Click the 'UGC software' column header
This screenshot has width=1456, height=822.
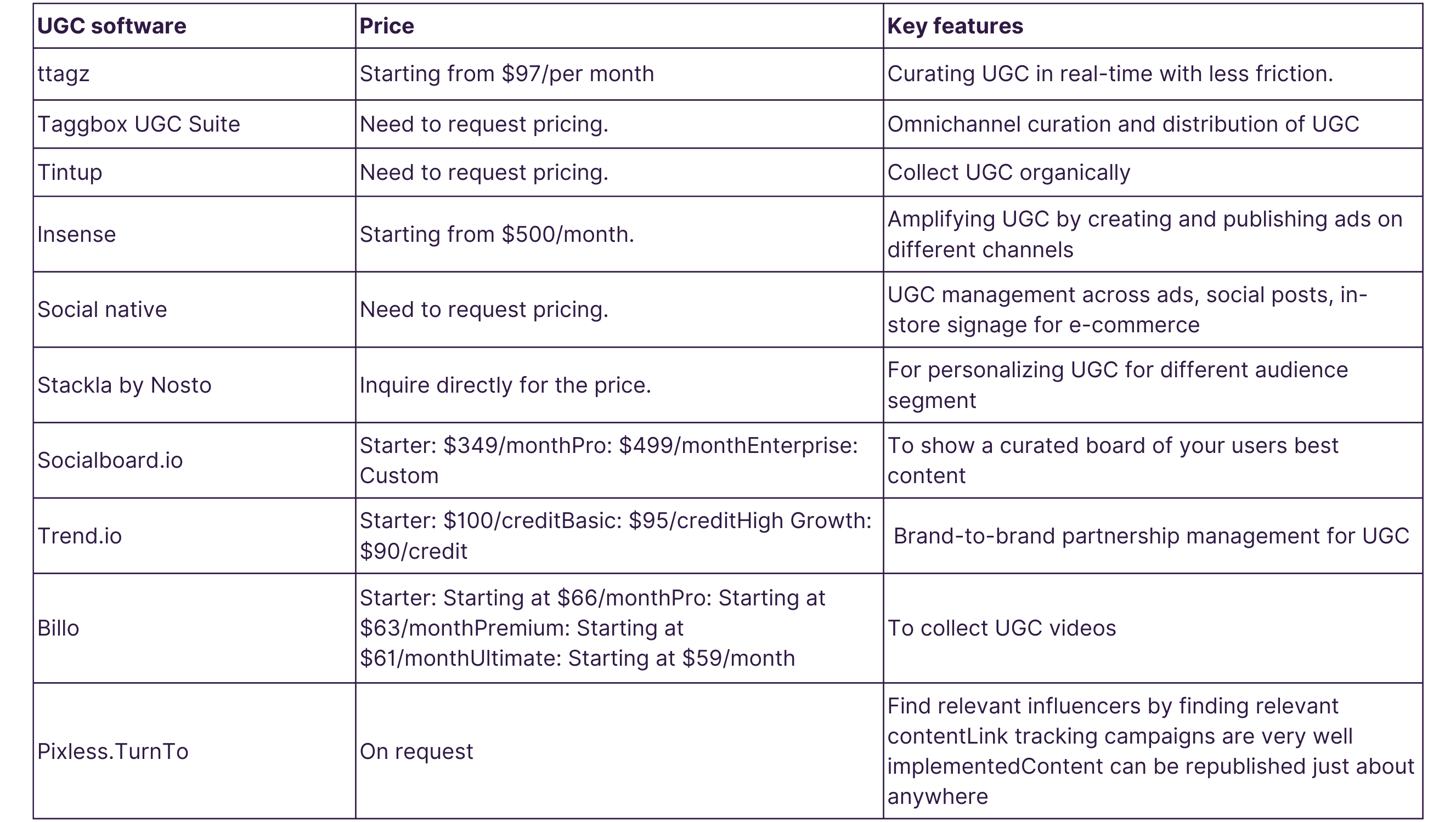111,26
